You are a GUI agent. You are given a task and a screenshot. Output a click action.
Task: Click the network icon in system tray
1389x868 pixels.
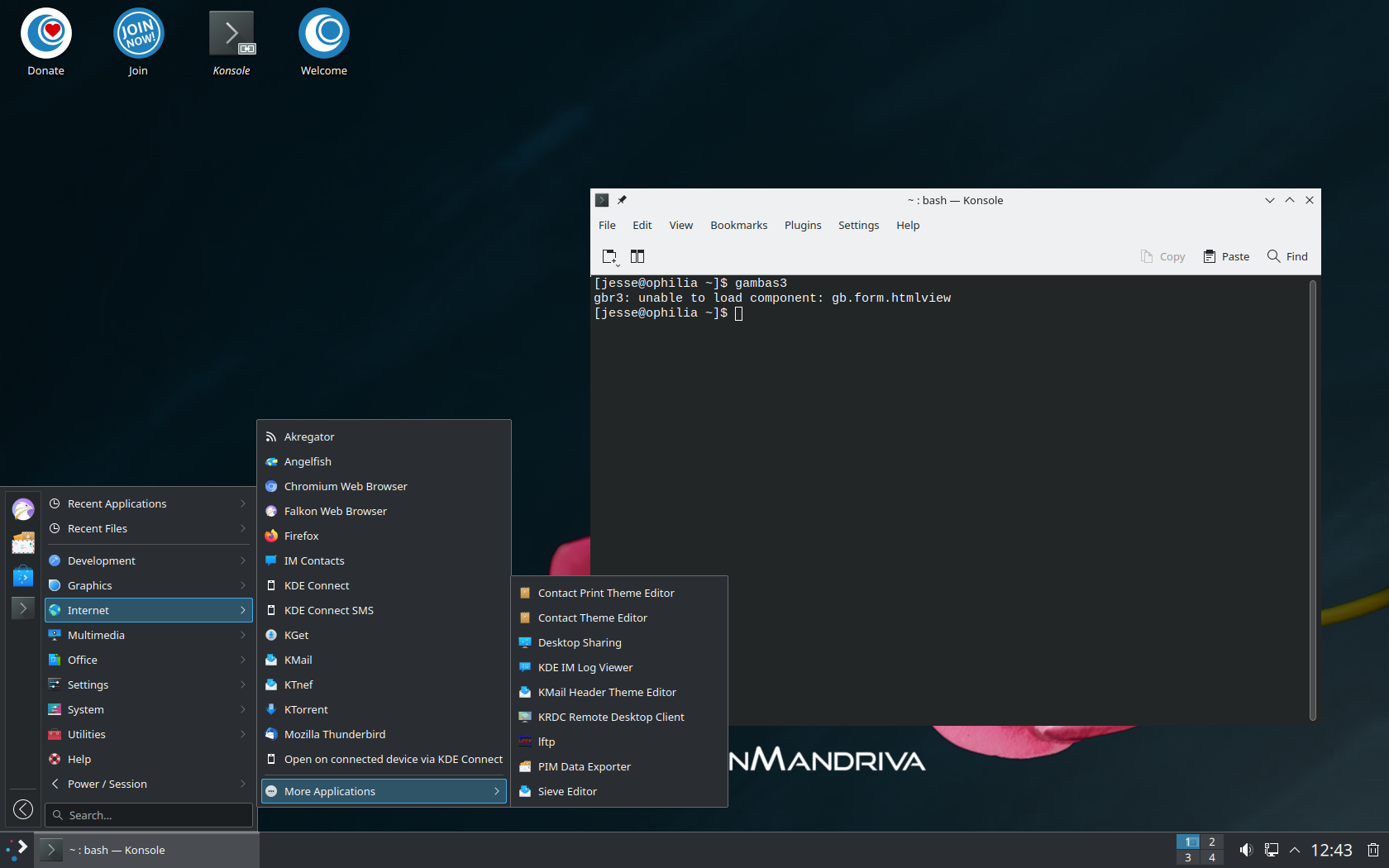coord(1272,850)
